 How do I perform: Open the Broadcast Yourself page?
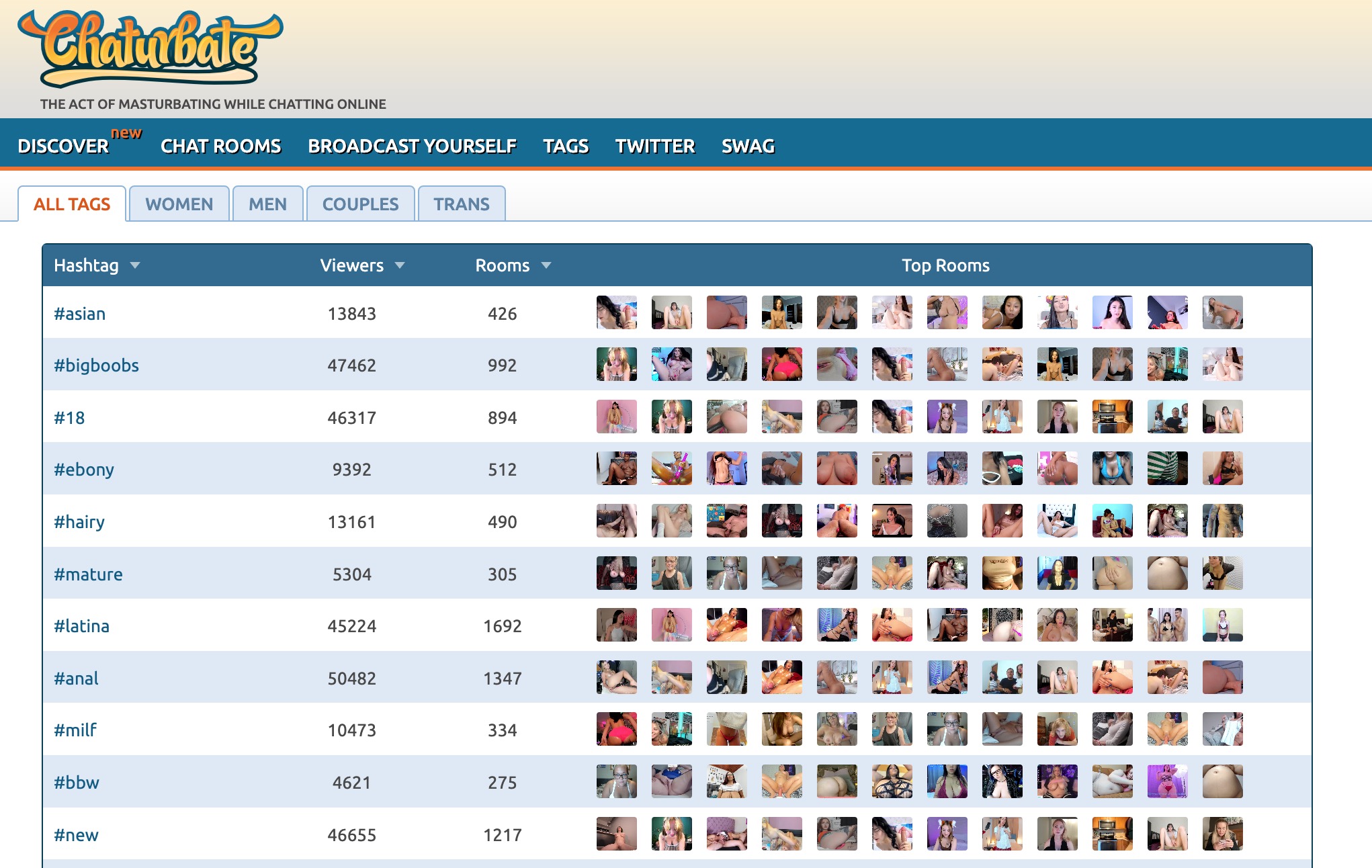[x=412, y=146]
